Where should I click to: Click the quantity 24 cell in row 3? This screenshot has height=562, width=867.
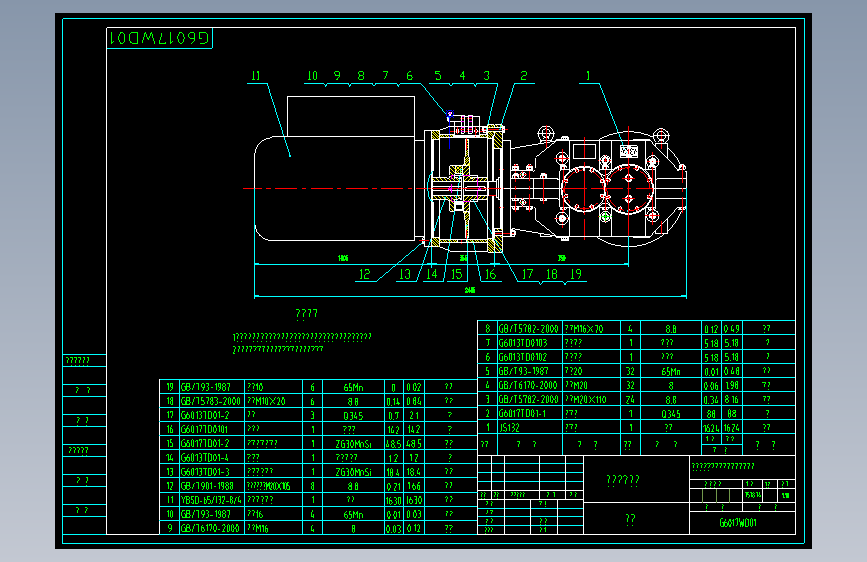pos(630,399)
